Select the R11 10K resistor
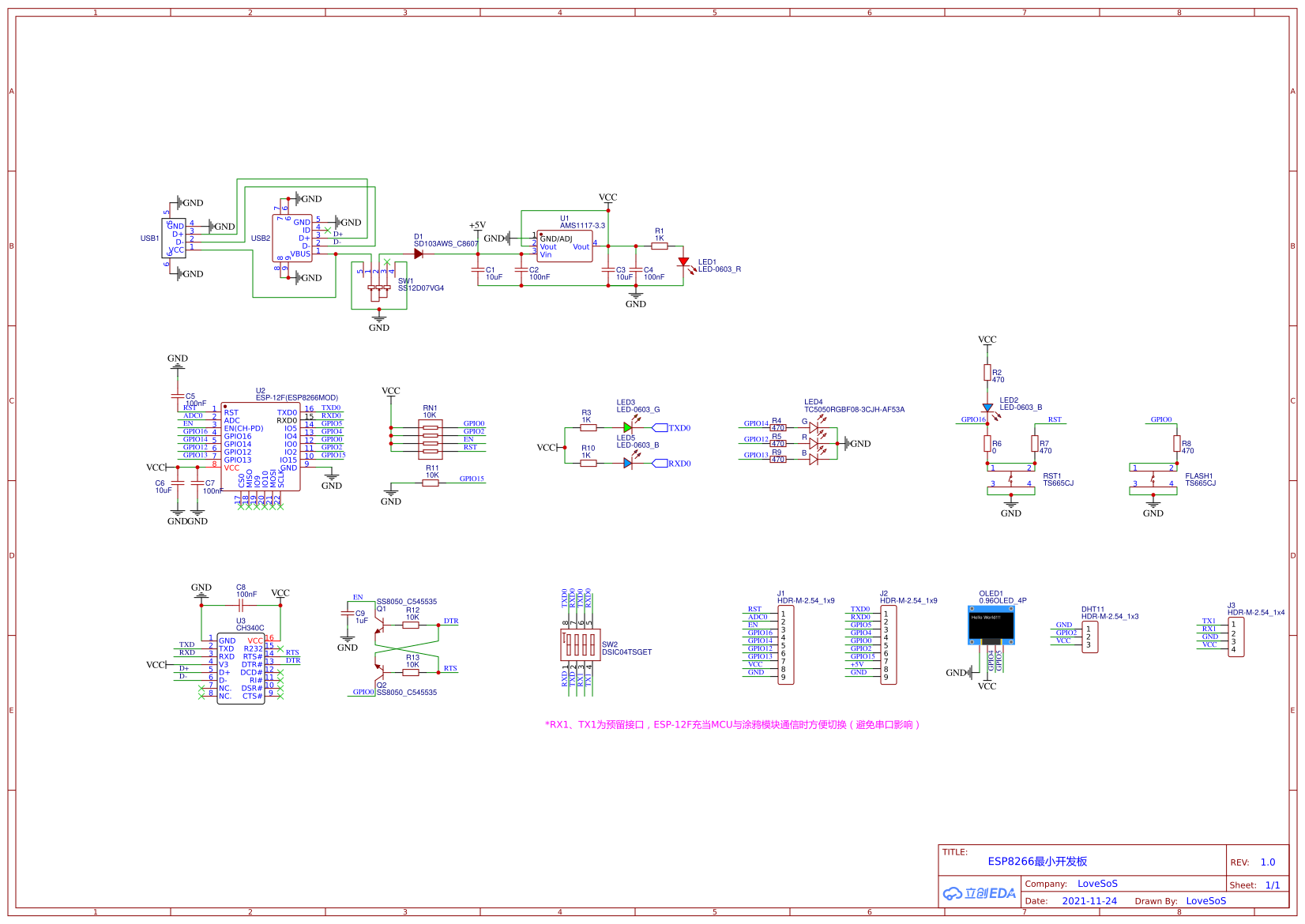Screen dimensions: 1305x924 pyautogui.click(x=431, y=483)
